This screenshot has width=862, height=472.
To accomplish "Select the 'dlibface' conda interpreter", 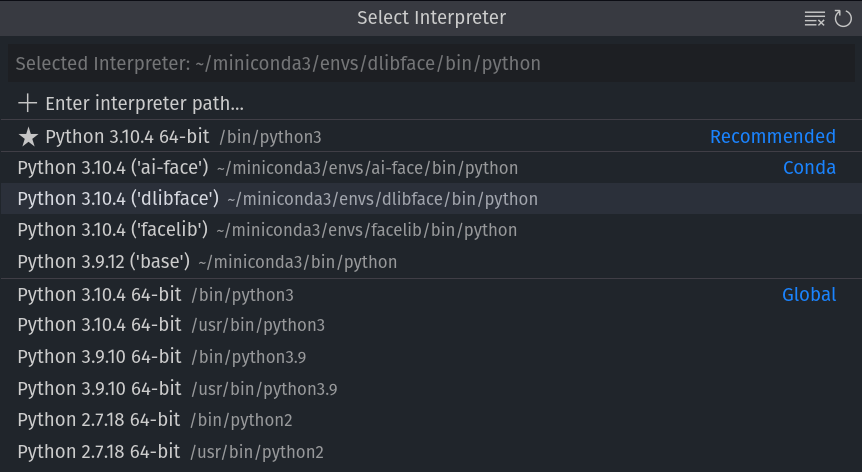I will (x=278, y=199).
